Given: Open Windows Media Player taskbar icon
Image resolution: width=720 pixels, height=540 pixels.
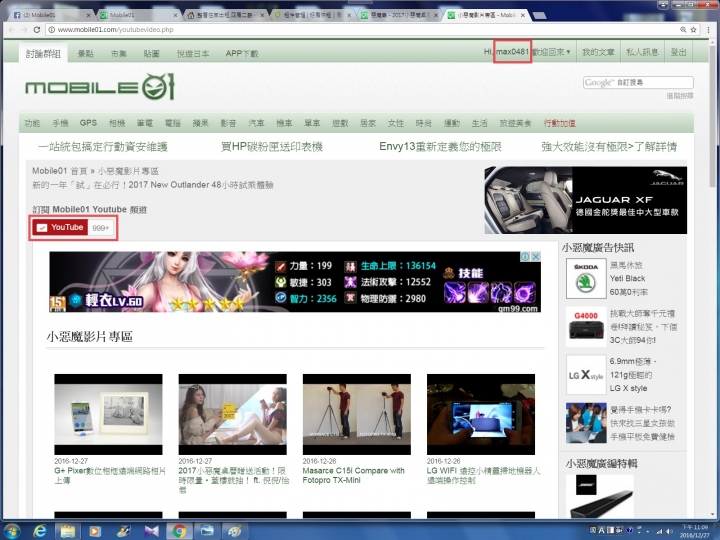Looking at the screenshot, I should pyautogui.click(x=95, y=531).
